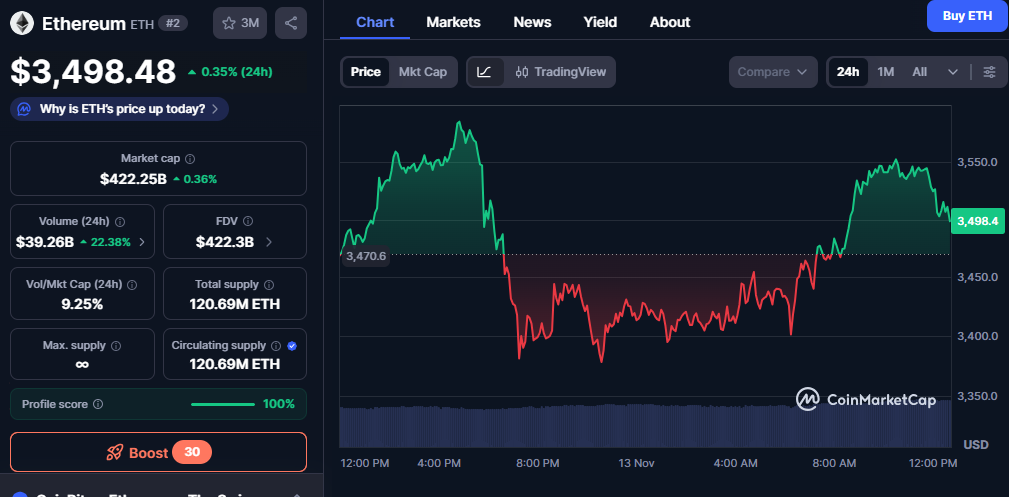Add Ethereum to watchlist via the star button
Screen dimensions: 1009x497
pos(239,23)
